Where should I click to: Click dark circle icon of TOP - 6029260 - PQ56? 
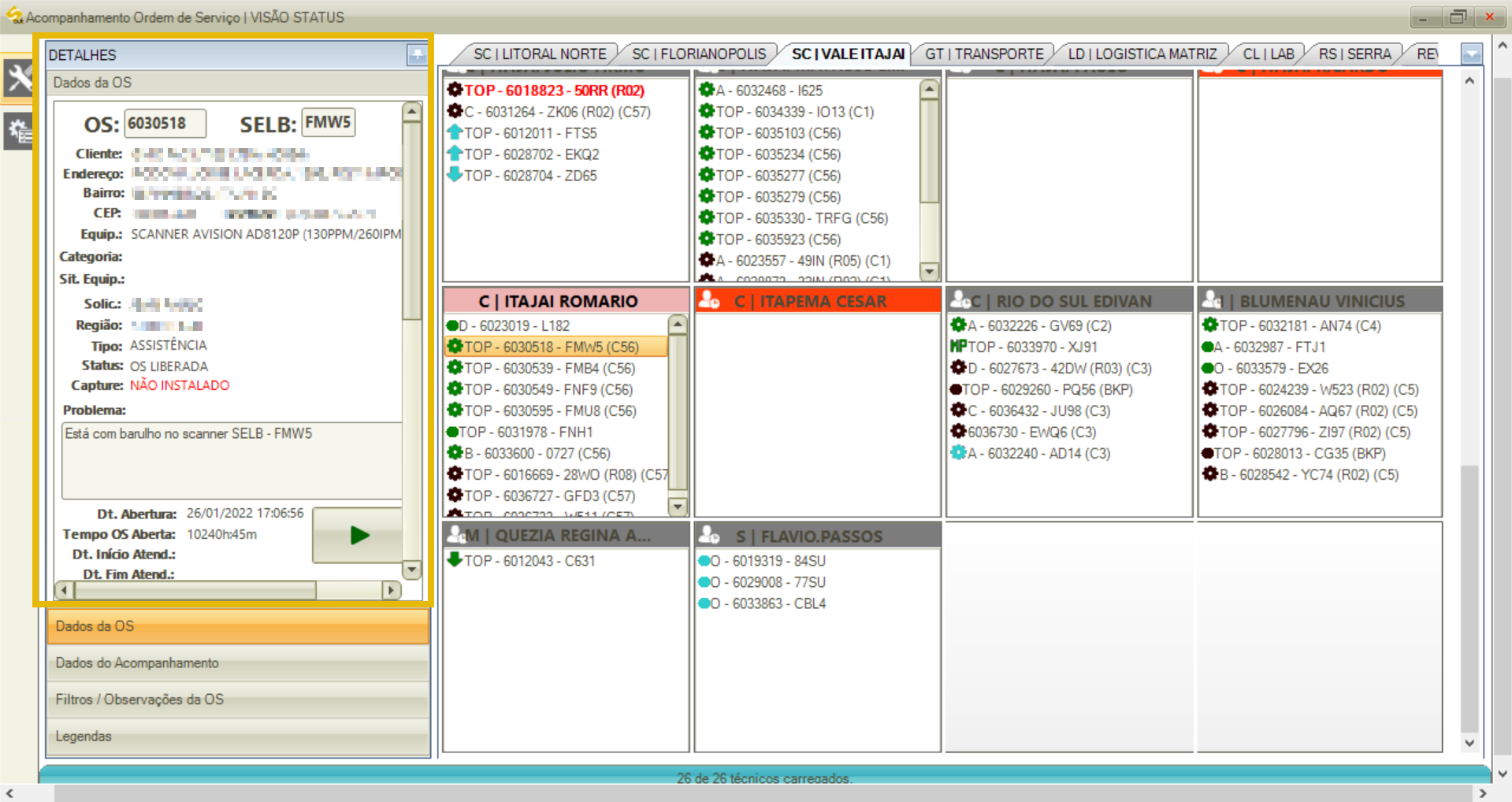coord(956,389)
